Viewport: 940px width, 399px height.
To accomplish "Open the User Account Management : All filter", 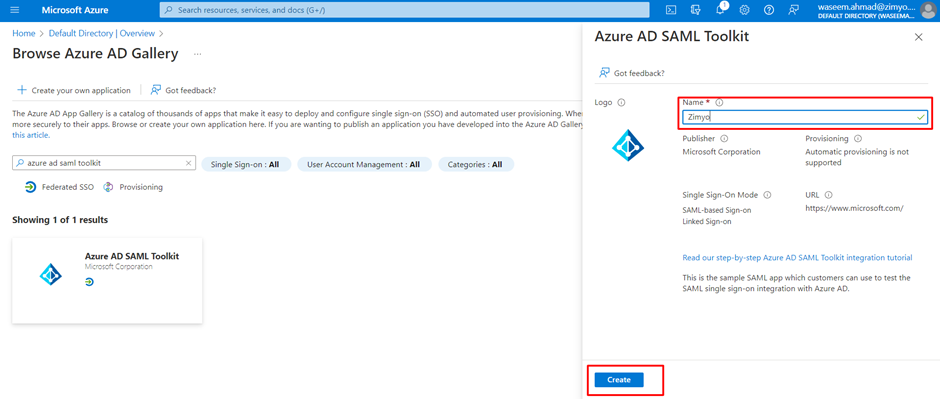I will [363, 164].
